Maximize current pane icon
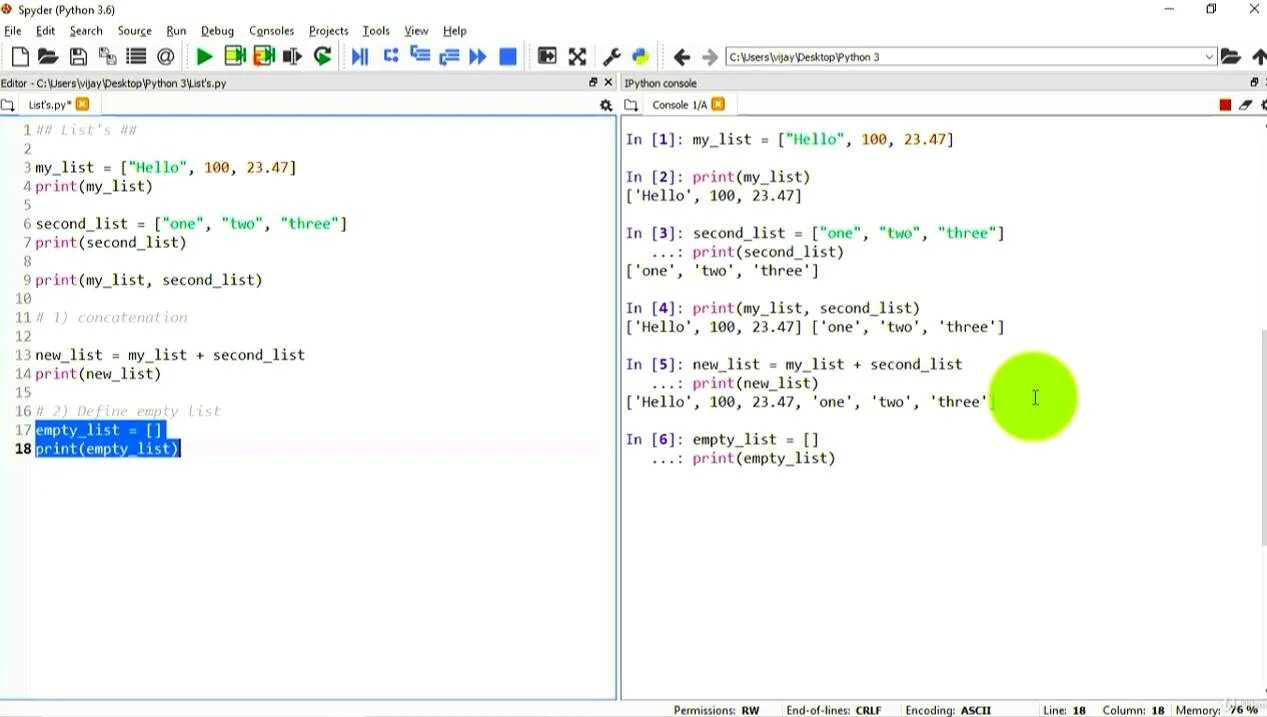1267x717 pixels. click(x=547, y=57)
